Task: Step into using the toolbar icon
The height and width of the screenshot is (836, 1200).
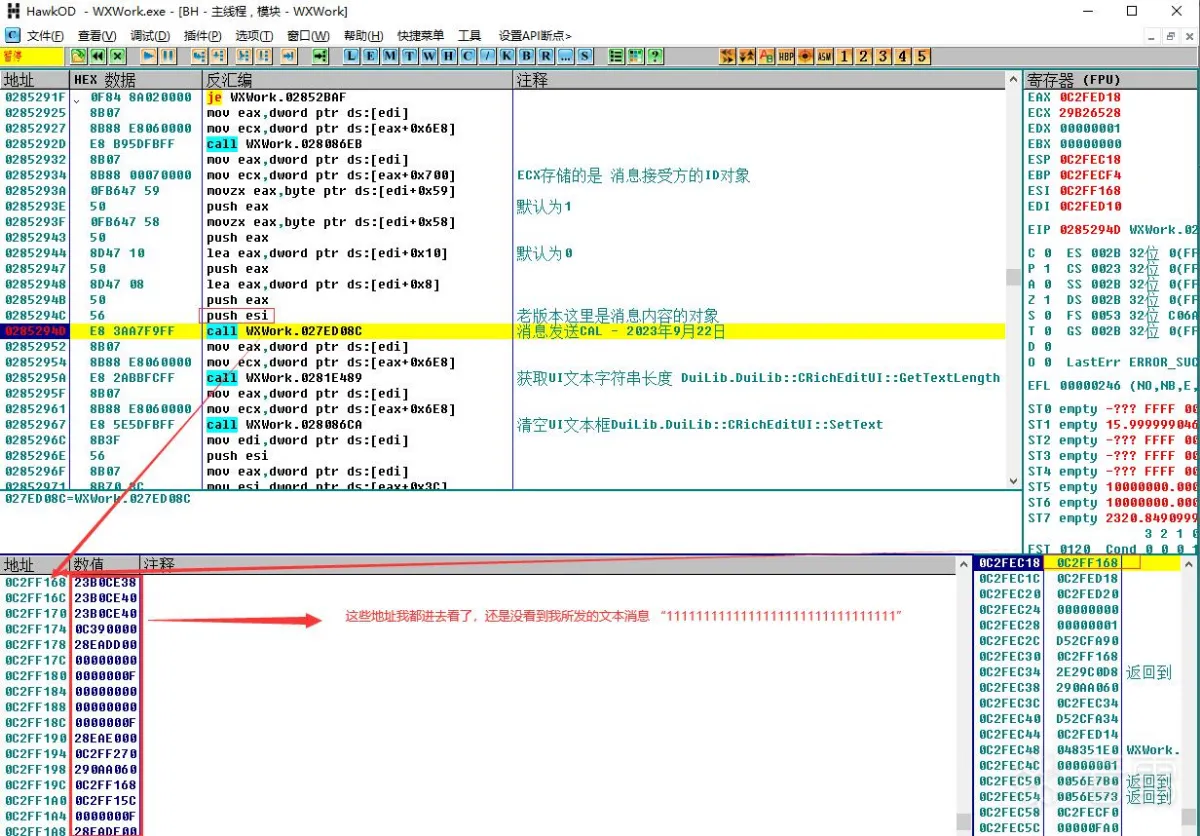Action: (199, 56)
